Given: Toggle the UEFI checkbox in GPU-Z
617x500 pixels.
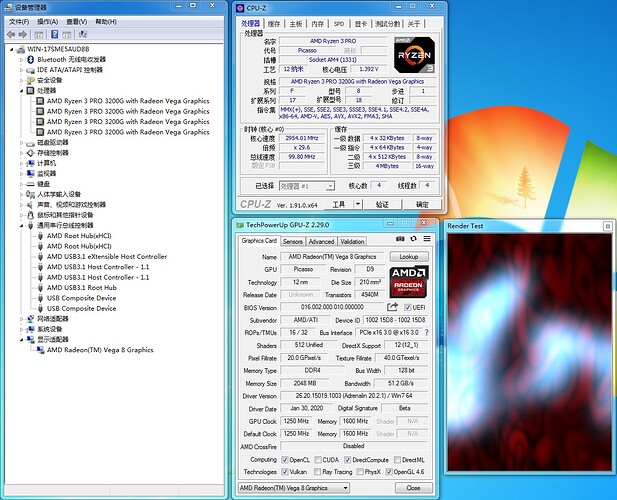Looking at the screenshot, I should click(408, 307).
